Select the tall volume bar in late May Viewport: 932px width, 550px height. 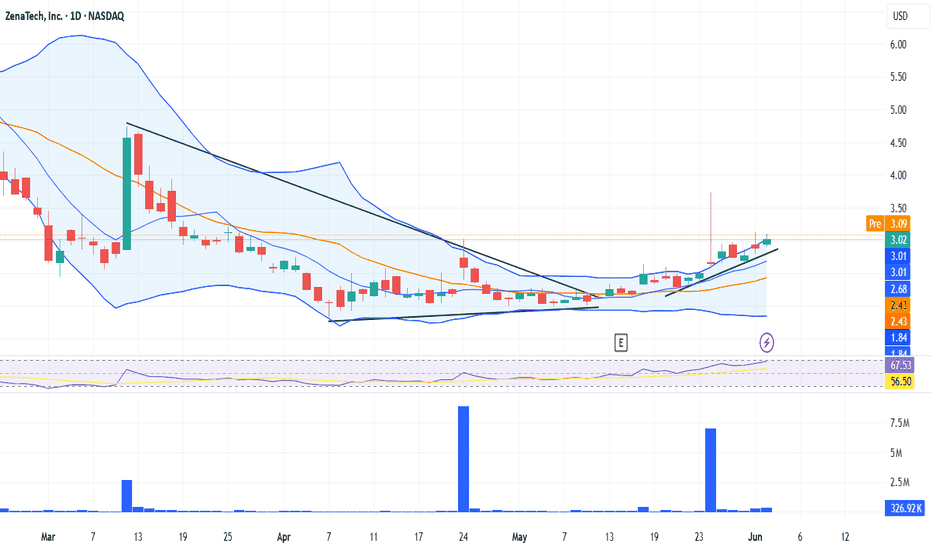pos(710,470)
